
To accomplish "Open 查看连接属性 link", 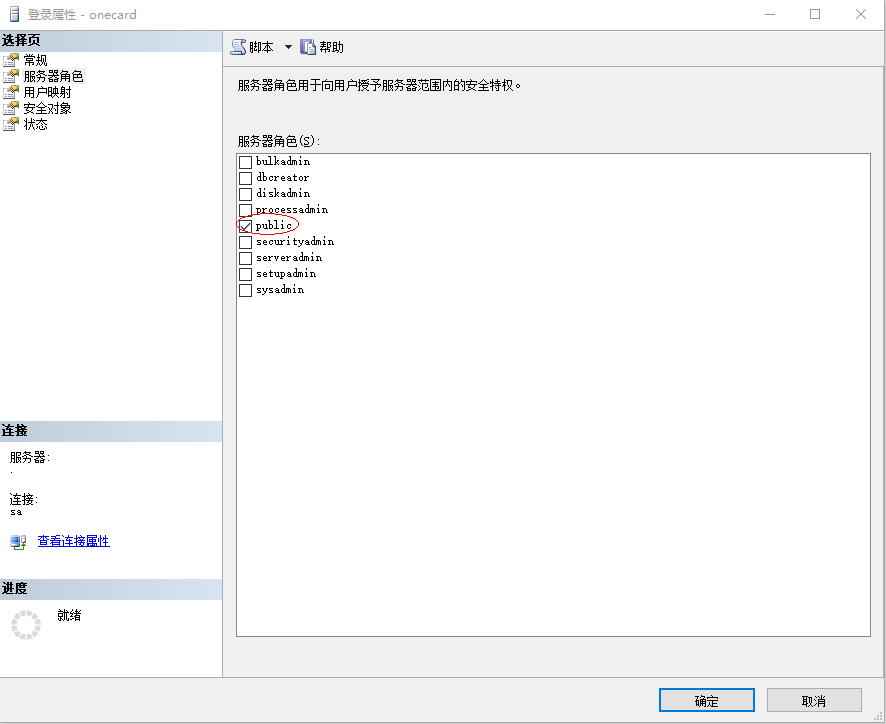I will [x=73, y=541].
